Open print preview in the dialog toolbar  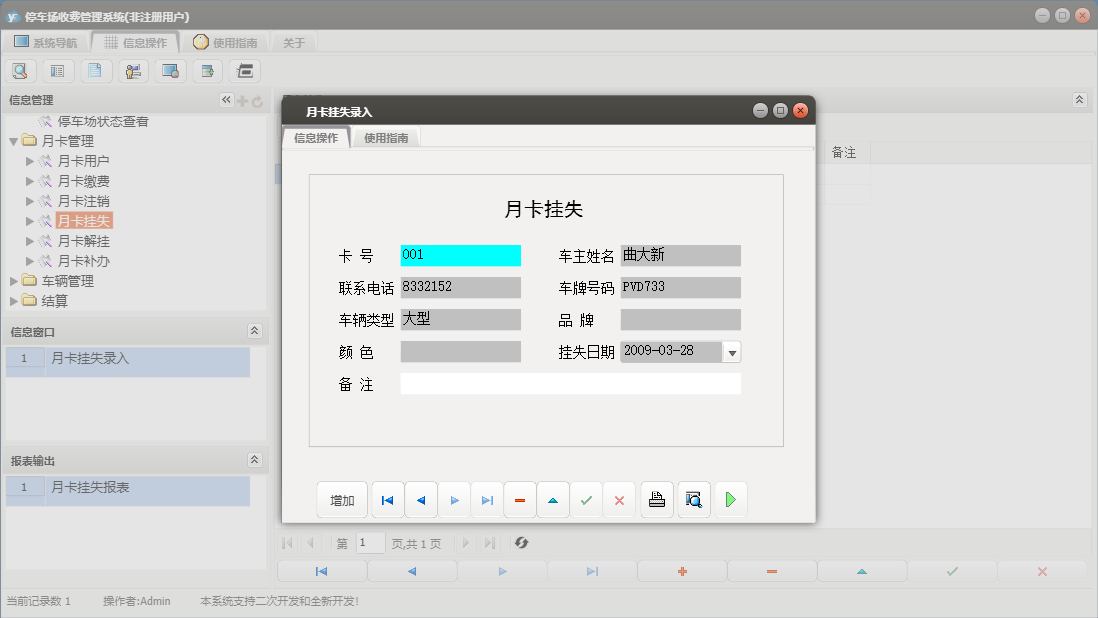point(694,499)
